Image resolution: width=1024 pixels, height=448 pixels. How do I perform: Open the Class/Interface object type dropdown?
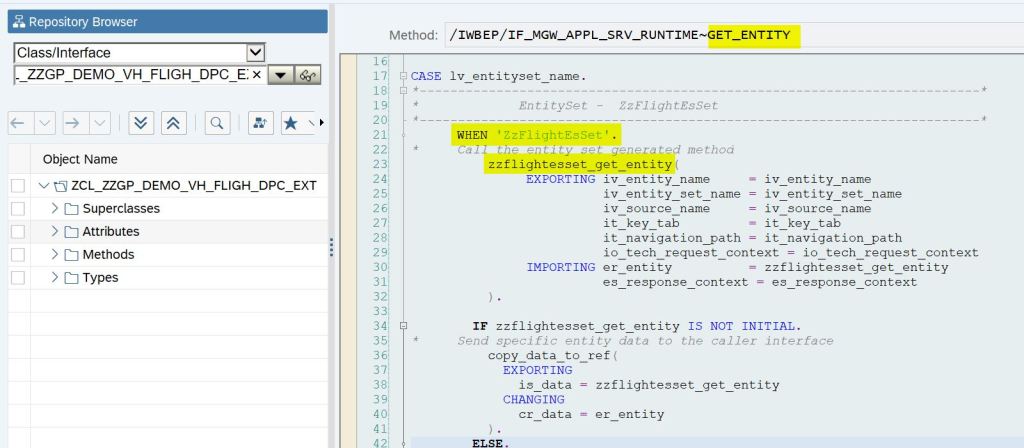click(255, 52)
